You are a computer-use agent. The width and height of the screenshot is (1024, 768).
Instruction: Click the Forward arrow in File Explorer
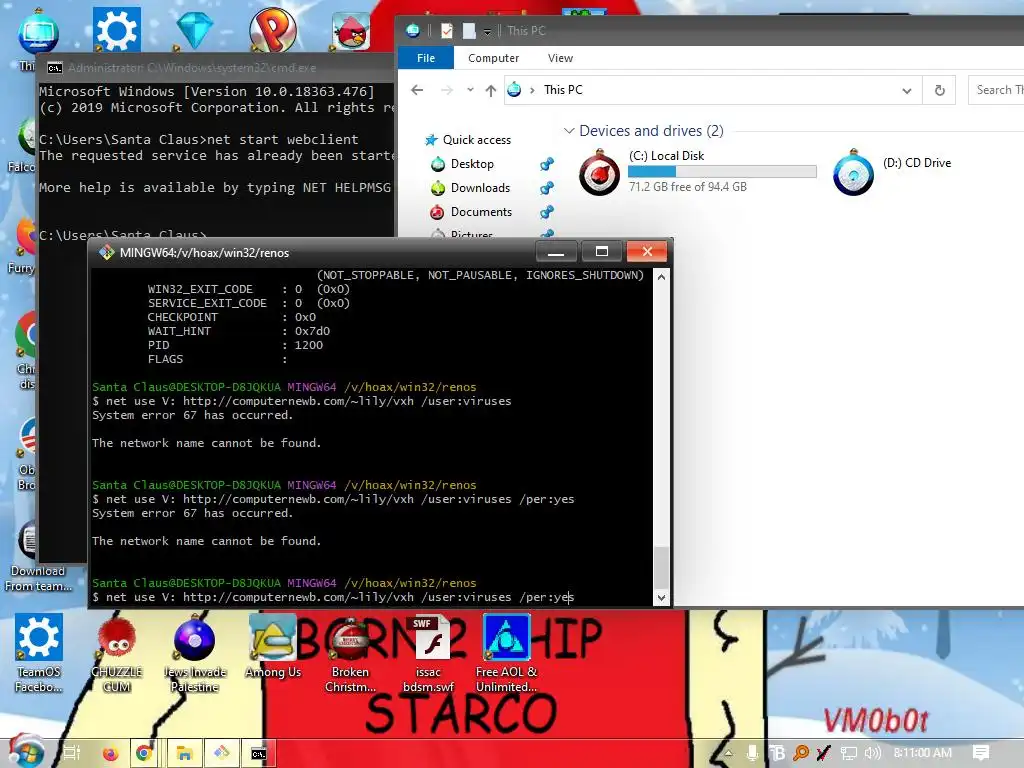coord(447,89)
